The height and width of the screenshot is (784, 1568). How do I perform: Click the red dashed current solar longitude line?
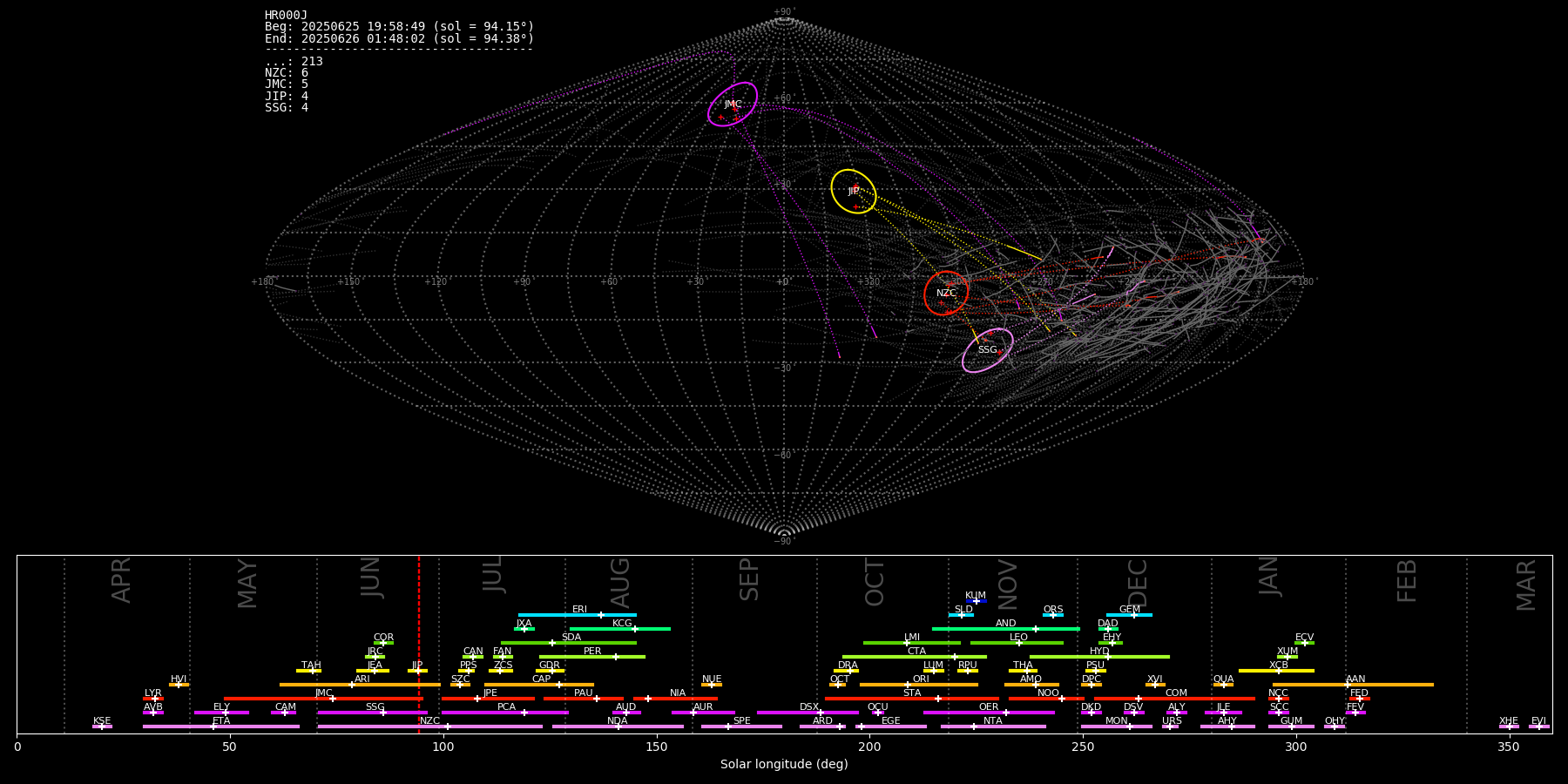coord(419,645)
